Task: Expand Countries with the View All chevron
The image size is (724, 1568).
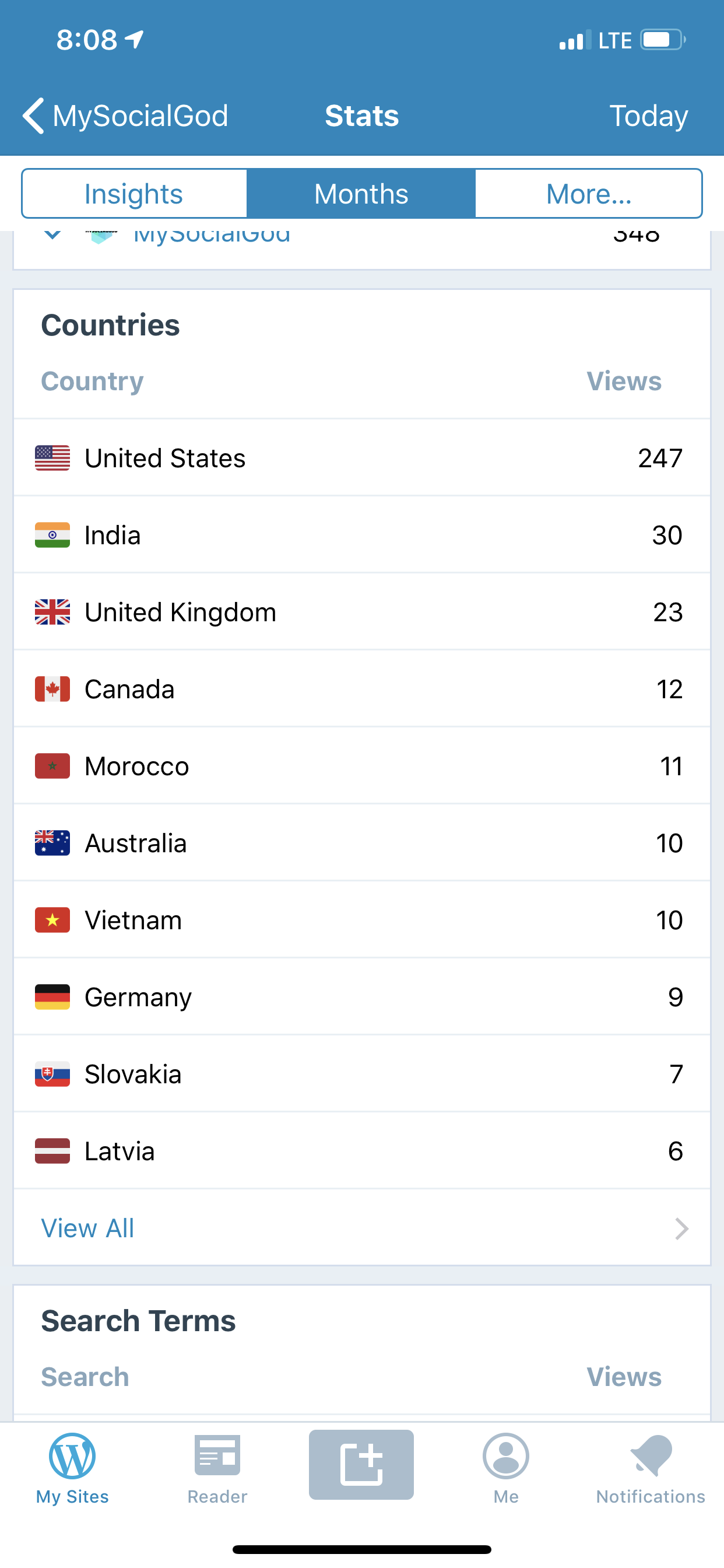Action: point(681,1228)
